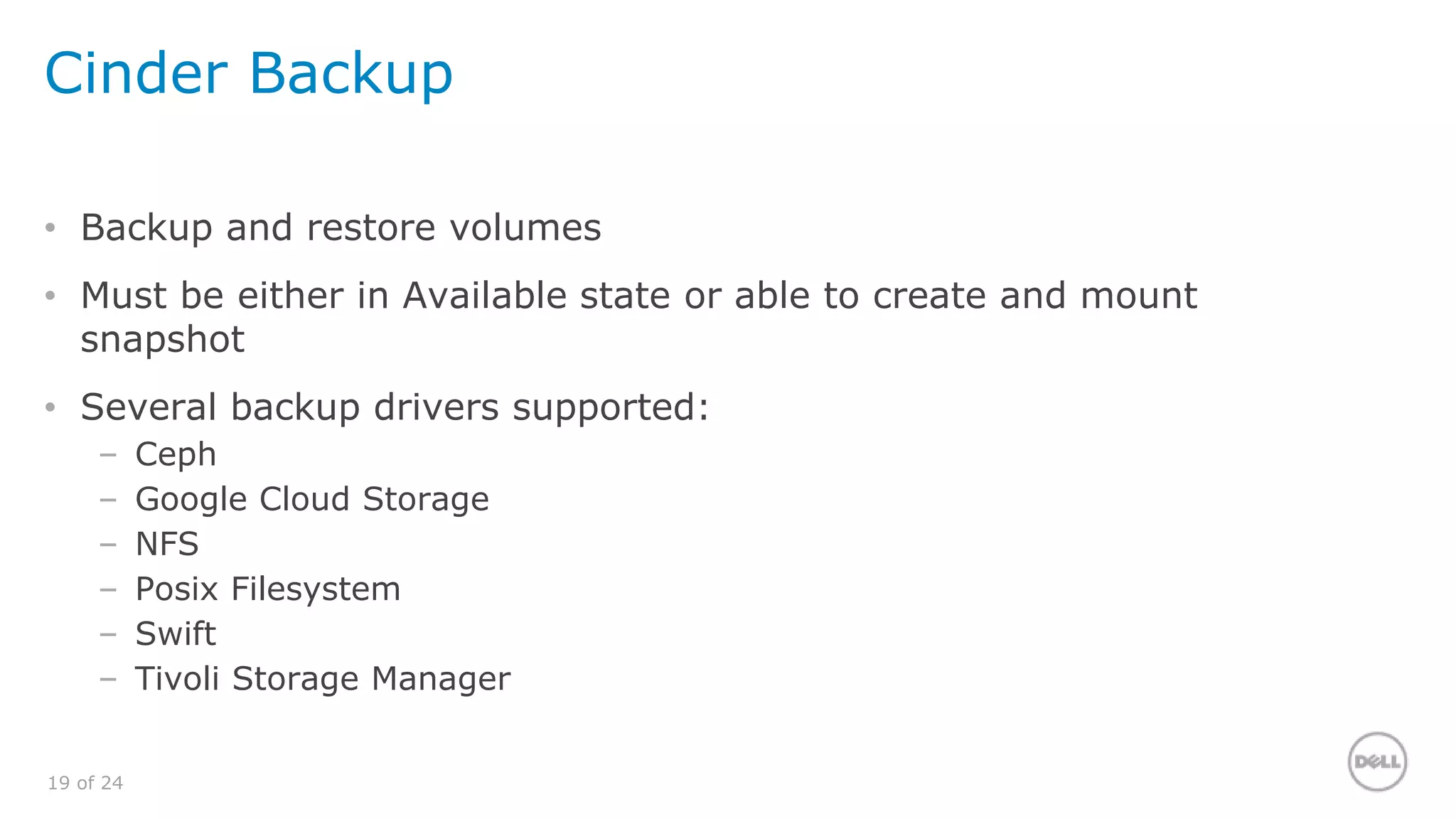This screenshot has height=819, width=1456.
Task: Click the dash marker before NFS
Action: point(108,545)
